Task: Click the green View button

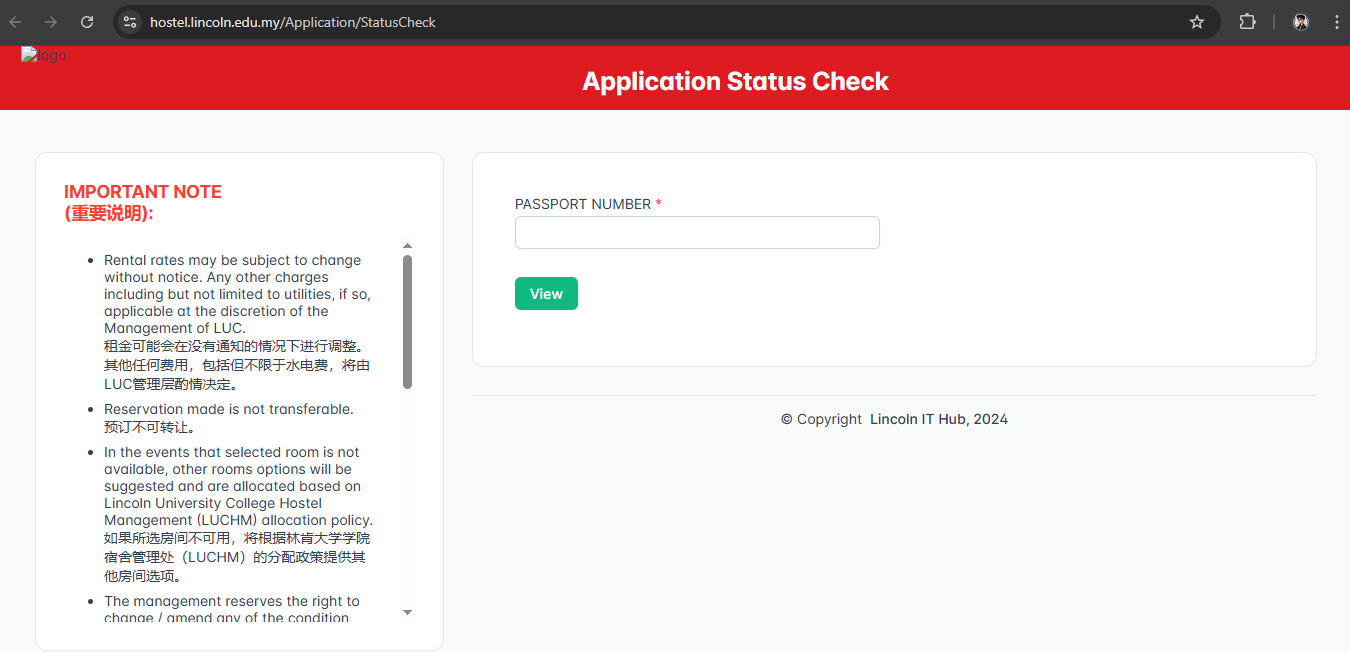Action: (546, 294)
